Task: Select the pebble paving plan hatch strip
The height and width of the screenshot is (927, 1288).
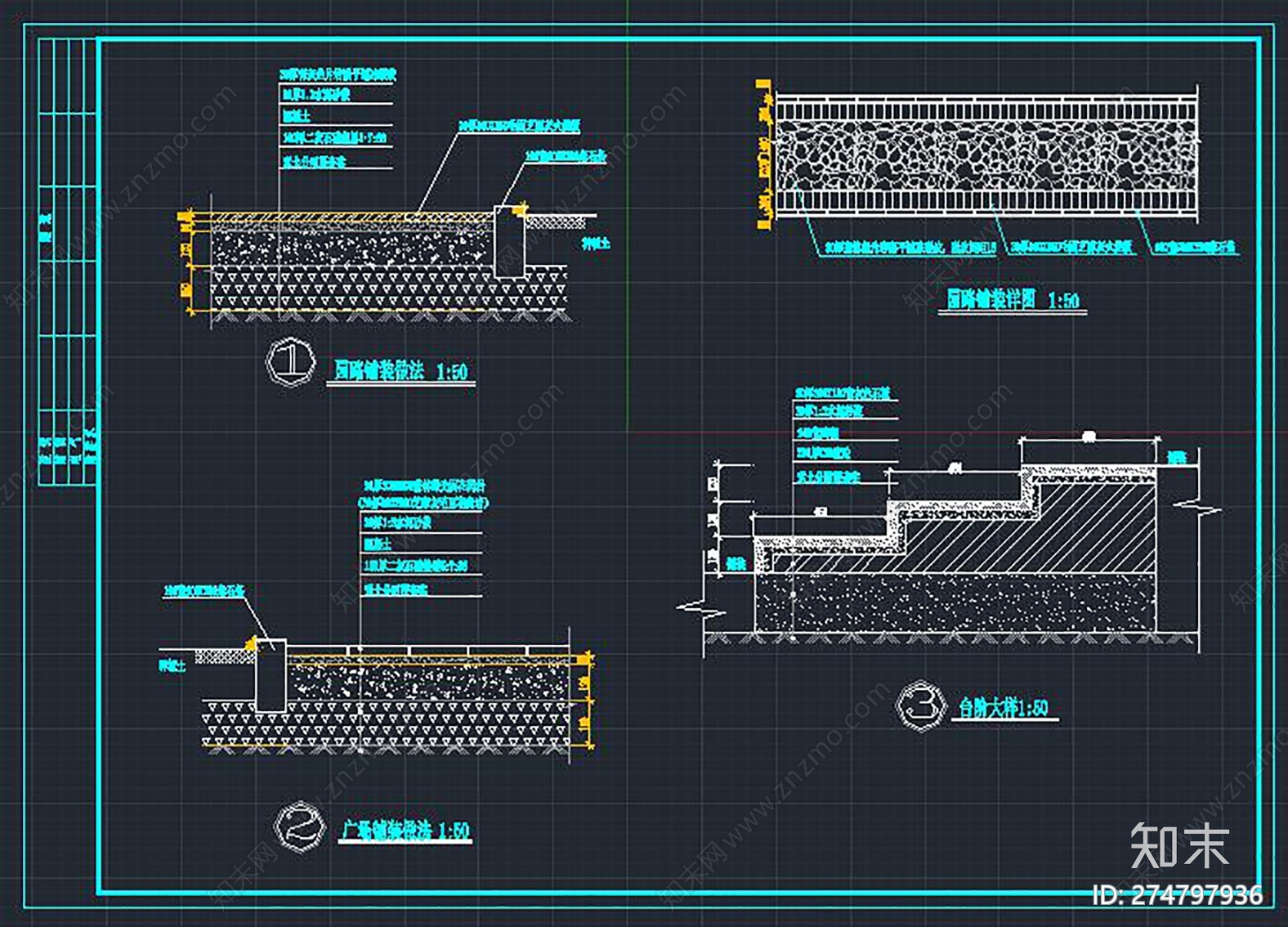Action: pos(986,156)
